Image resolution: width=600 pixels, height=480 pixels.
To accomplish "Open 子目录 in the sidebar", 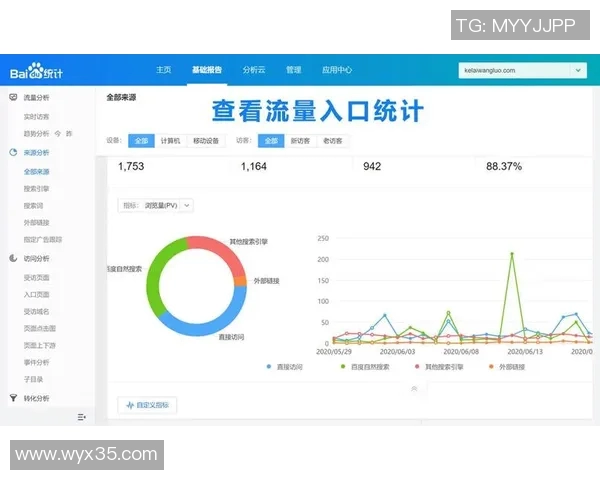I will pyautogui.click(x=33, y=379).
